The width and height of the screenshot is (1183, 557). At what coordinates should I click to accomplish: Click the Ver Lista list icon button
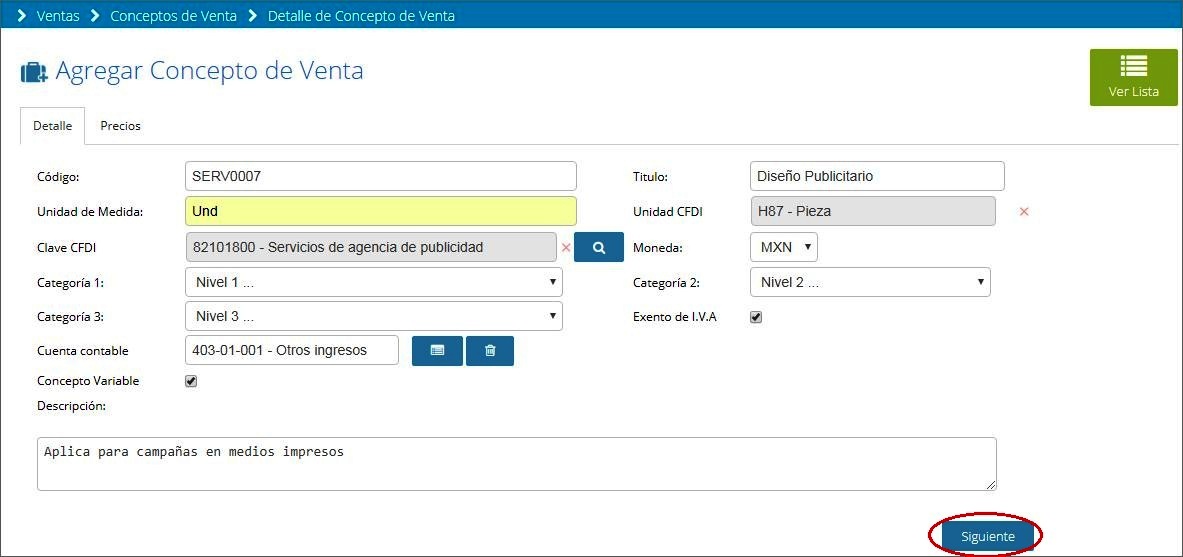tap(1133, 77)
